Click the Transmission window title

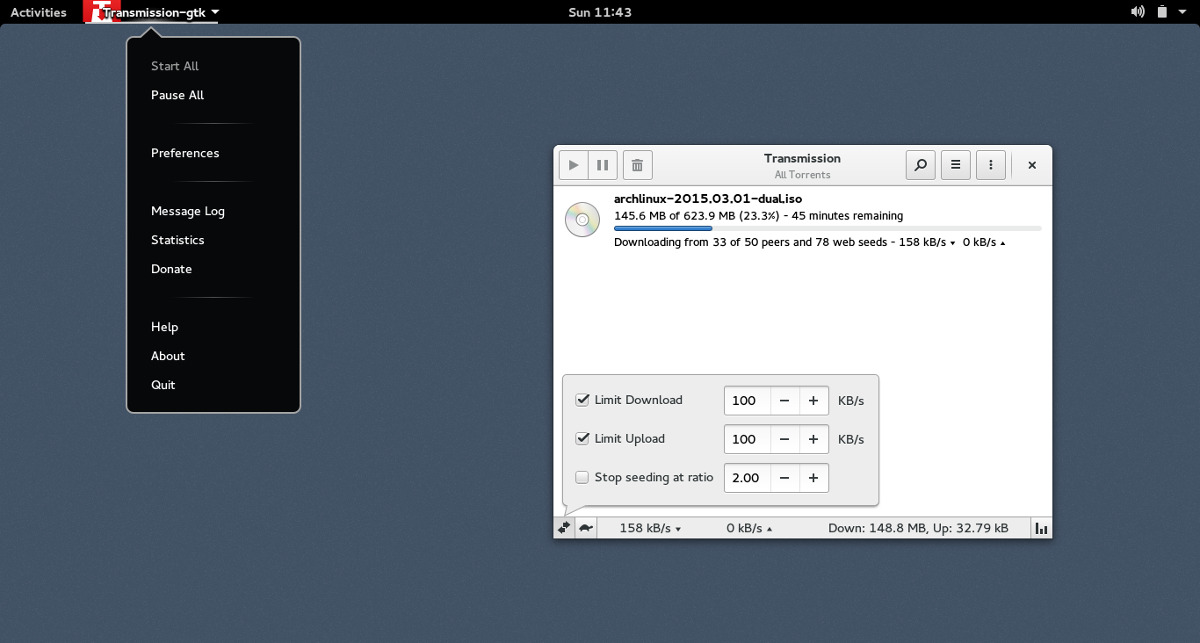(x=802, y=158)
